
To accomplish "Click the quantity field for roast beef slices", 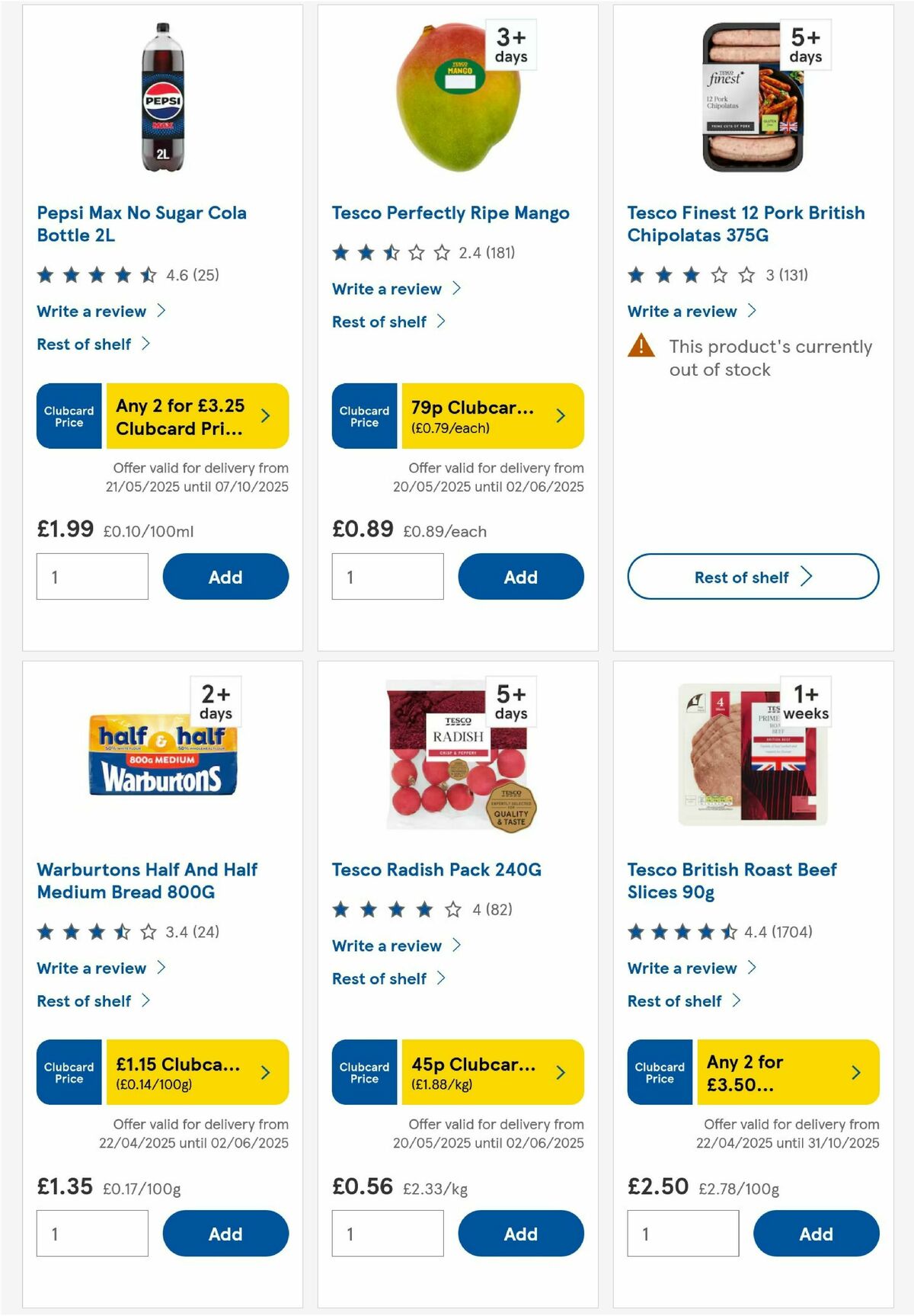I will coord(682,1234).
